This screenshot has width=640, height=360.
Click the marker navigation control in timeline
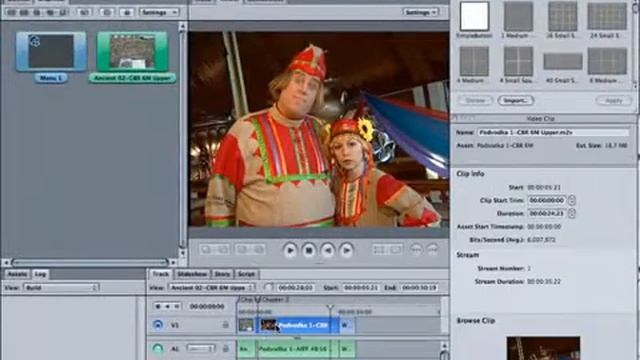click(167, 306)
